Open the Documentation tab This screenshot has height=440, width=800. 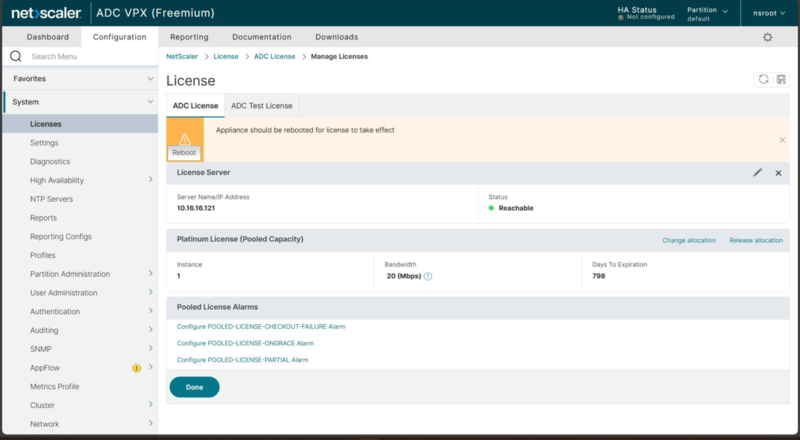[262, 37]
